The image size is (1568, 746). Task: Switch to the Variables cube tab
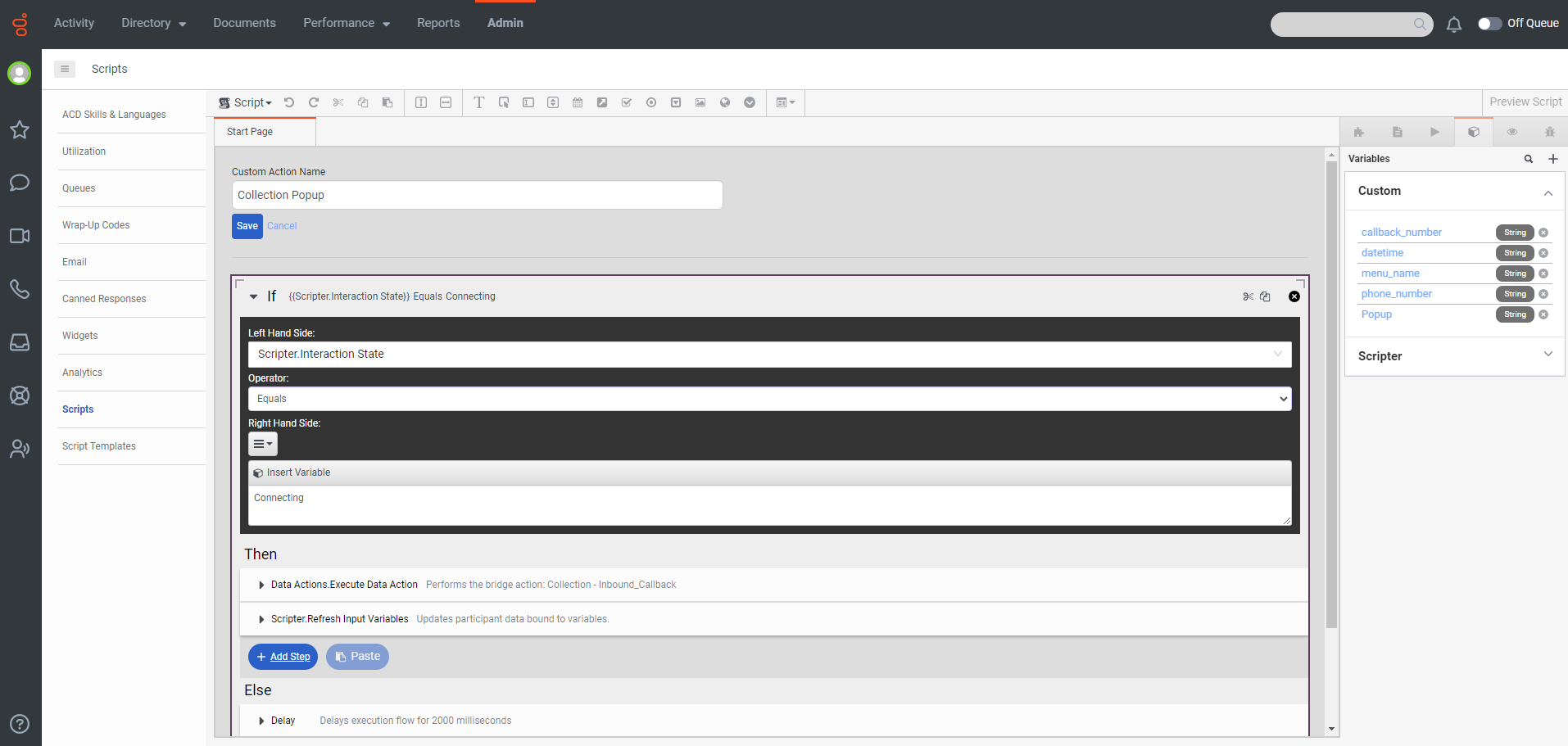[1474, 132]
